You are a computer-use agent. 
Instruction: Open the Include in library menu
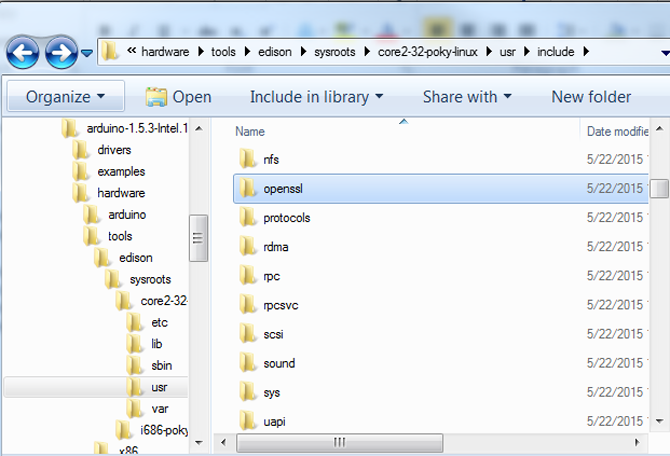[316, 97]
